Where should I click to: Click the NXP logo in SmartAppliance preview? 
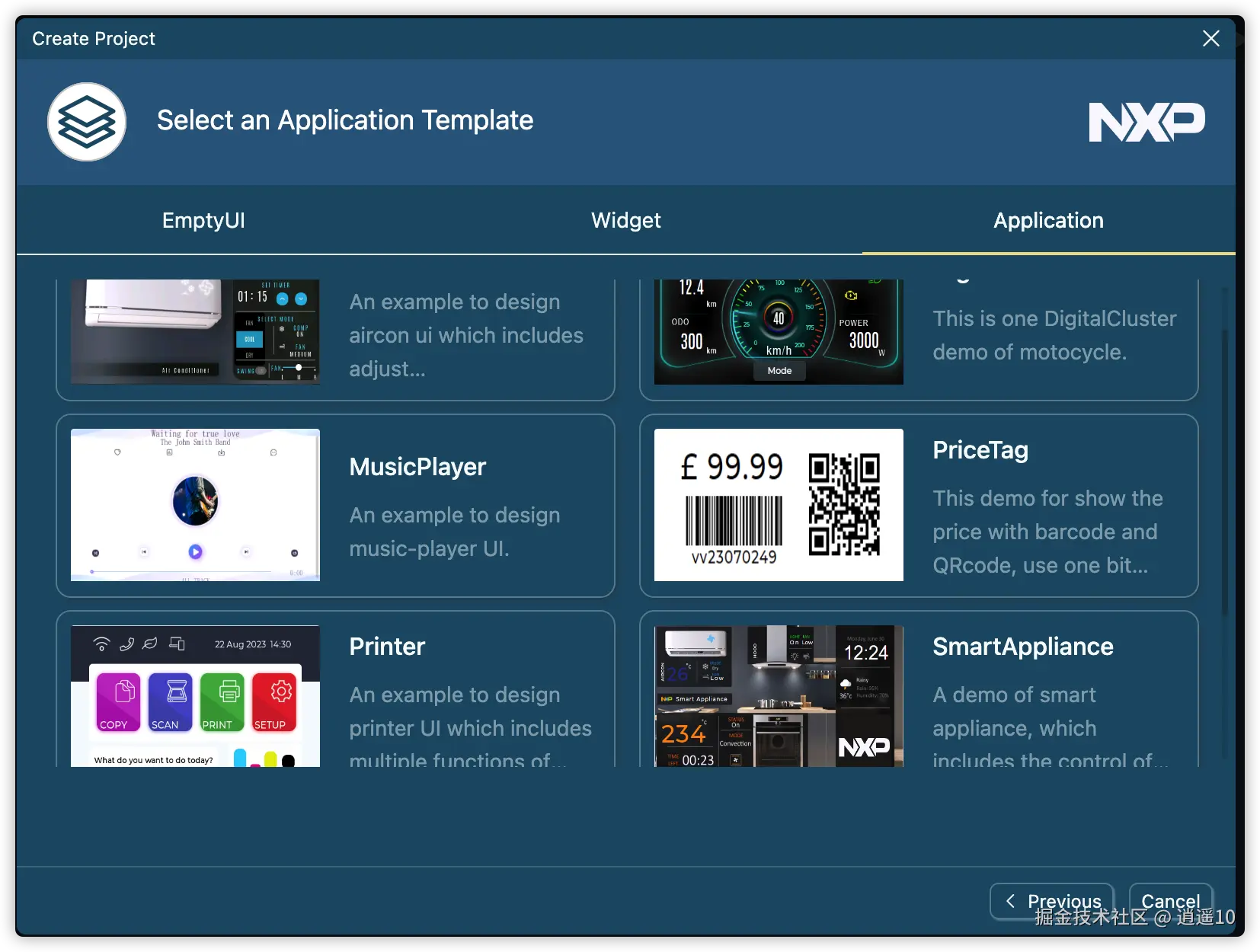coord(864,747)
